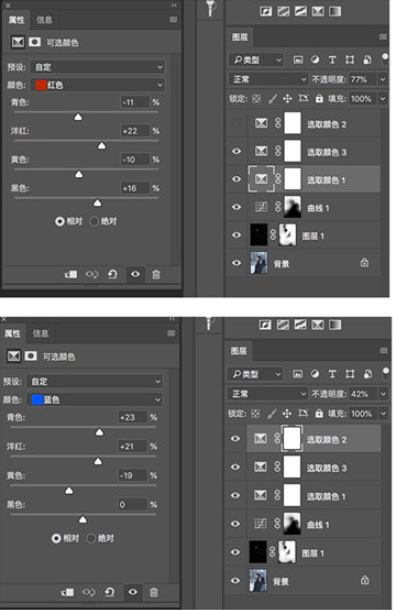Select 图层 tab above 42% opacity setting
Viewport: 393px width, 610px height.
[x=239, y=351]
